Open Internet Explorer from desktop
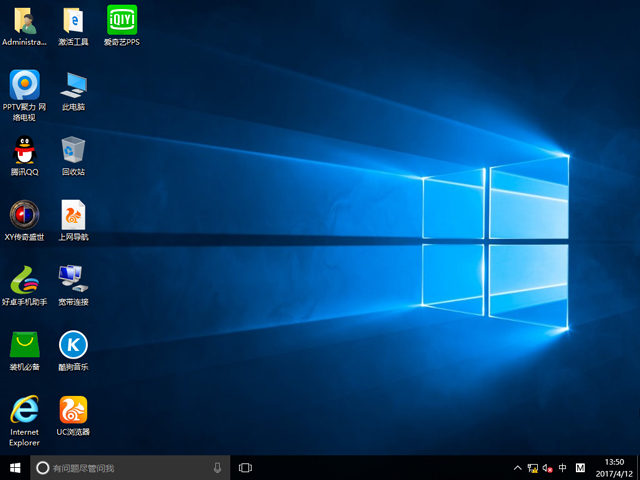 [24, 410]
